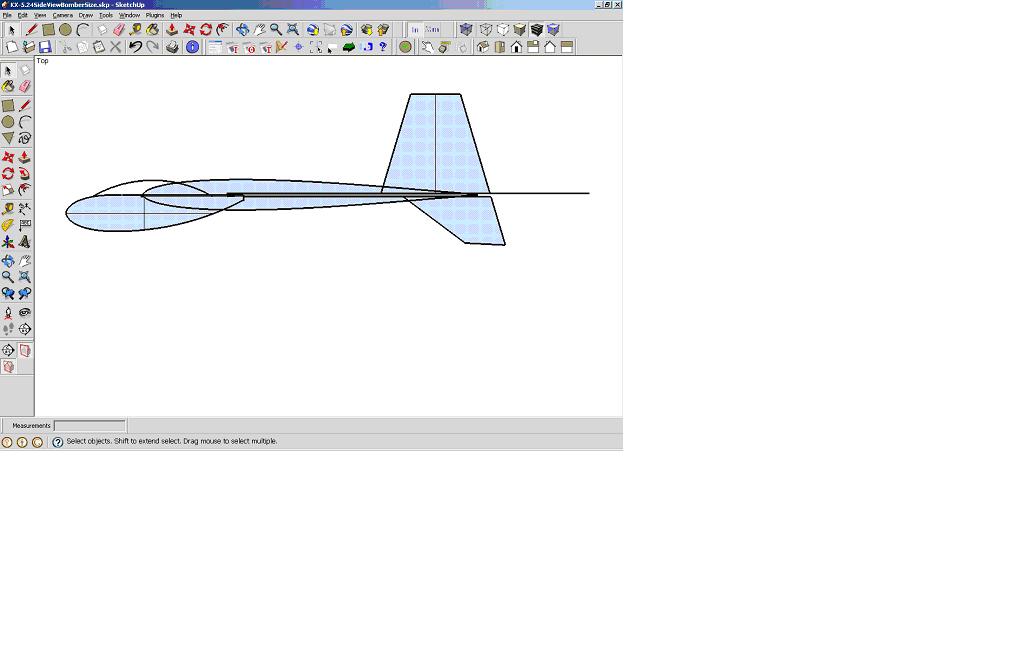Open the Camera menu
This screenshot has width=1014, height=661.
(62, 15)
